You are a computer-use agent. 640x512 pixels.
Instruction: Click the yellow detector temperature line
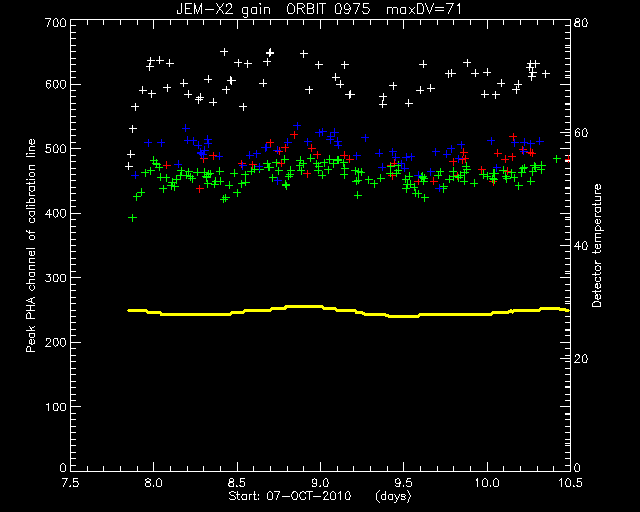click(x=348, y=311)
